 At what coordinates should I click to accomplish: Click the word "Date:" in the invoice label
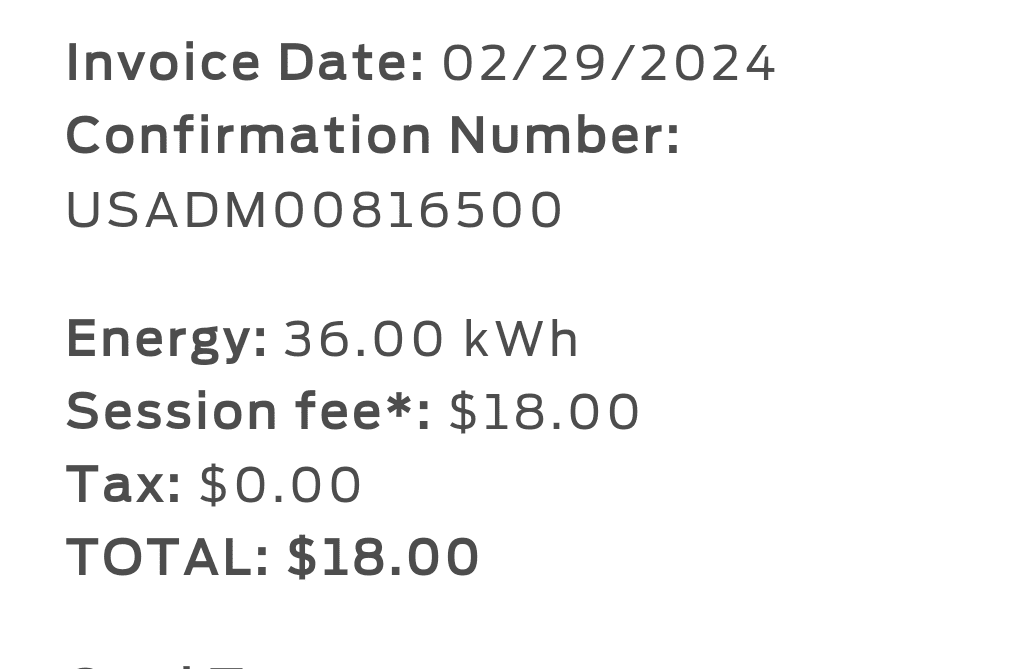[350, 64]
